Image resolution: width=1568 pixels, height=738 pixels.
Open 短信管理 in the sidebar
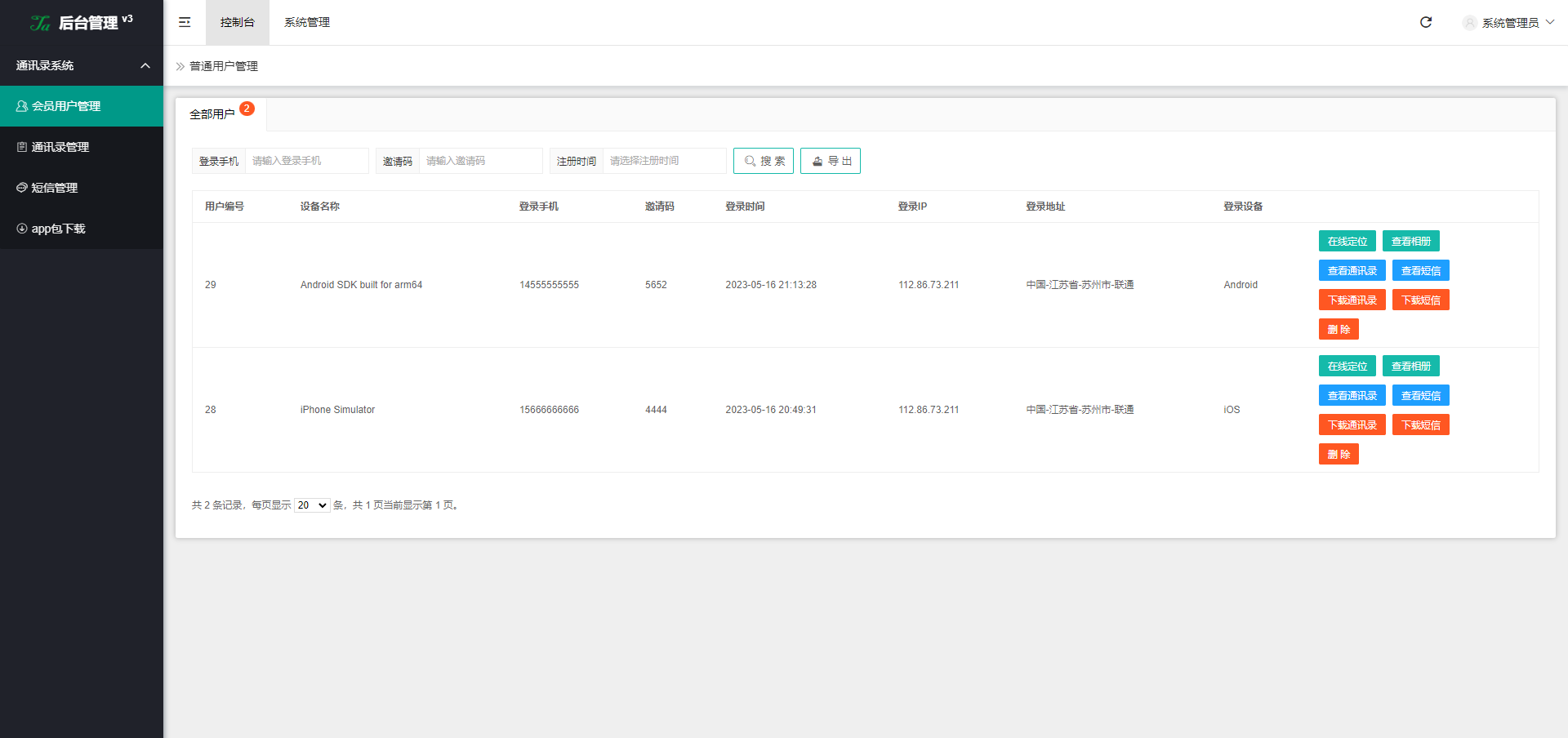coord(54,188)
